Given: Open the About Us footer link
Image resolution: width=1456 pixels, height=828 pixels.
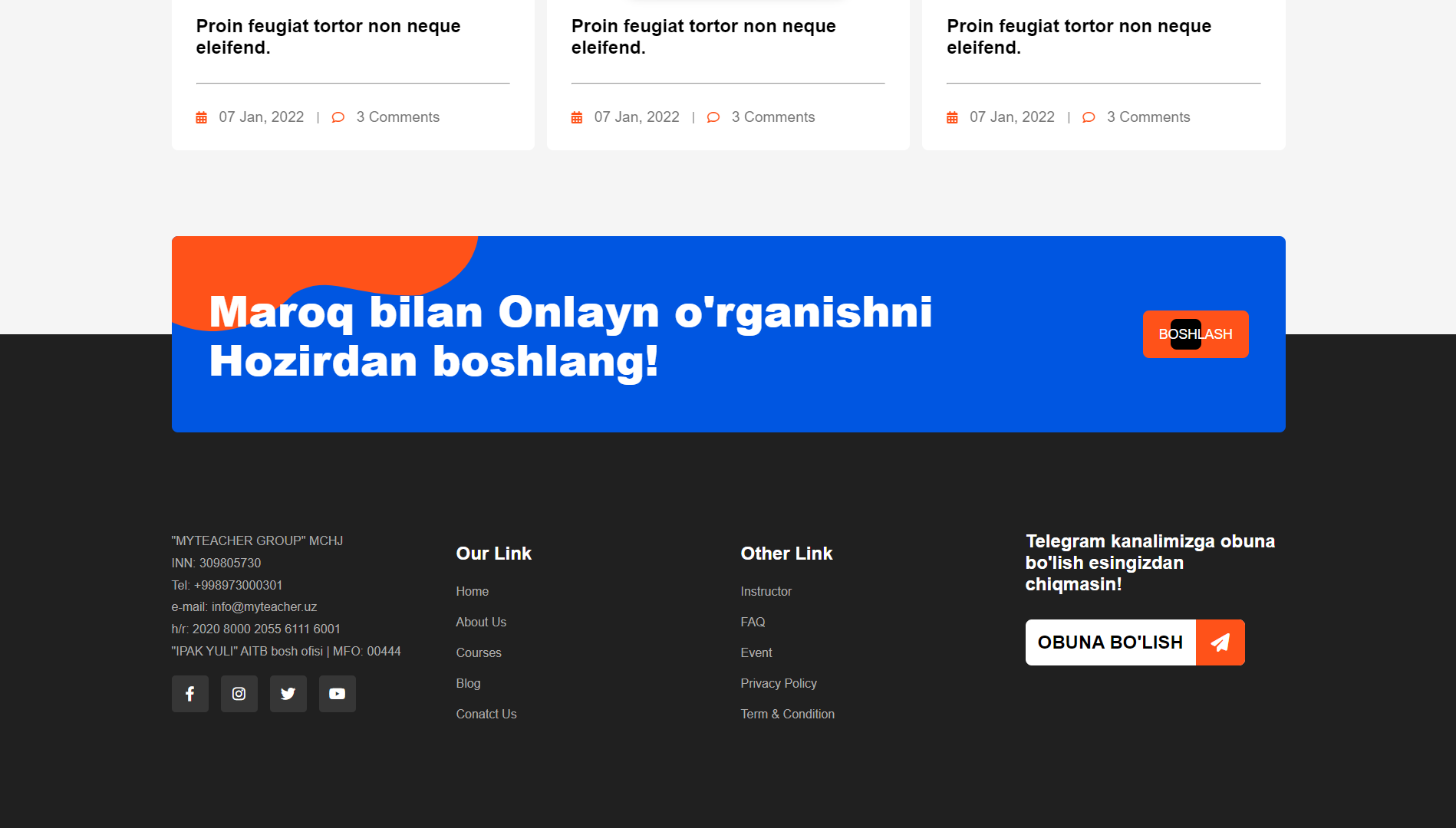Looking at the screenshot, I should click(x=481, y=622).
